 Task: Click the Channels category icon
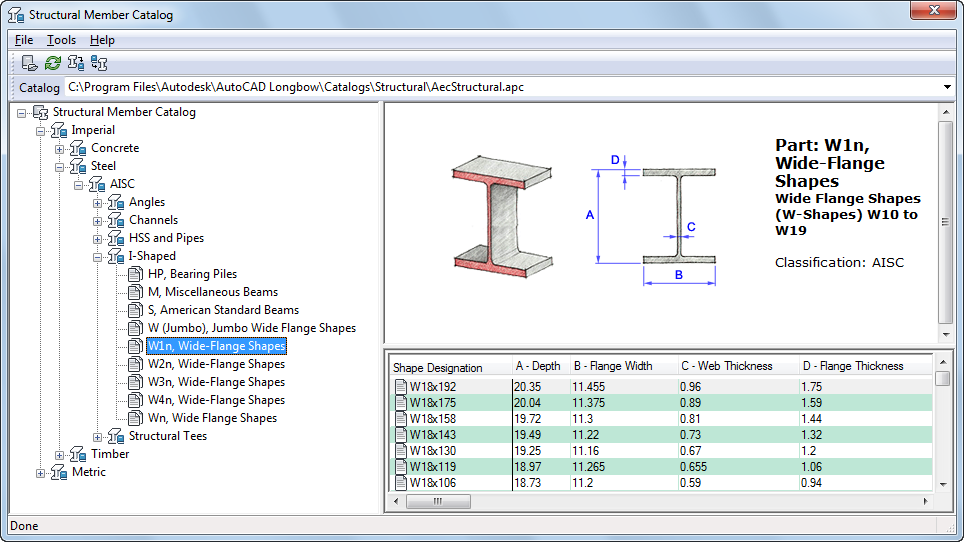click(x=116, y=220)
